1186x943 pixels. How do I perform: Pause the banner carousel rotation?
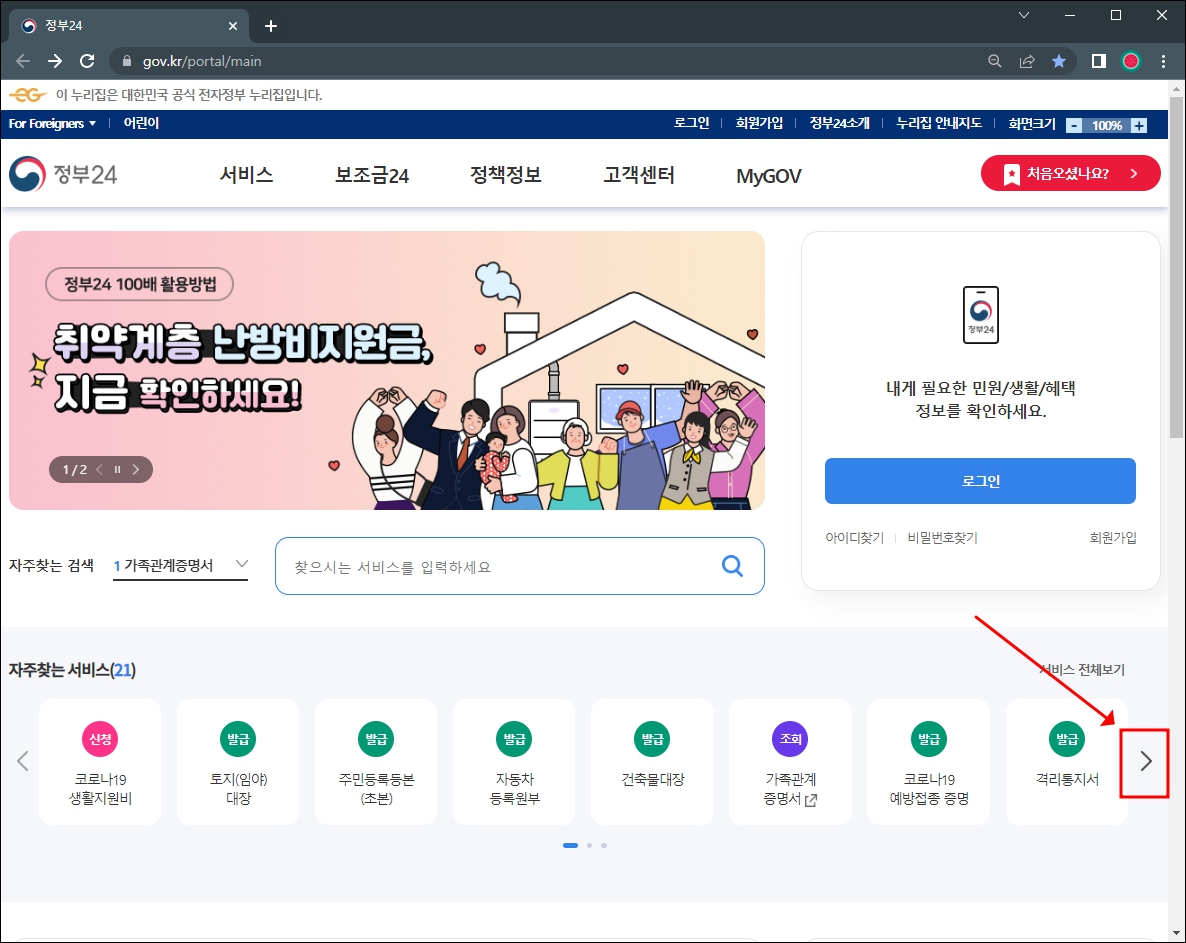click(x=117, y=469)
